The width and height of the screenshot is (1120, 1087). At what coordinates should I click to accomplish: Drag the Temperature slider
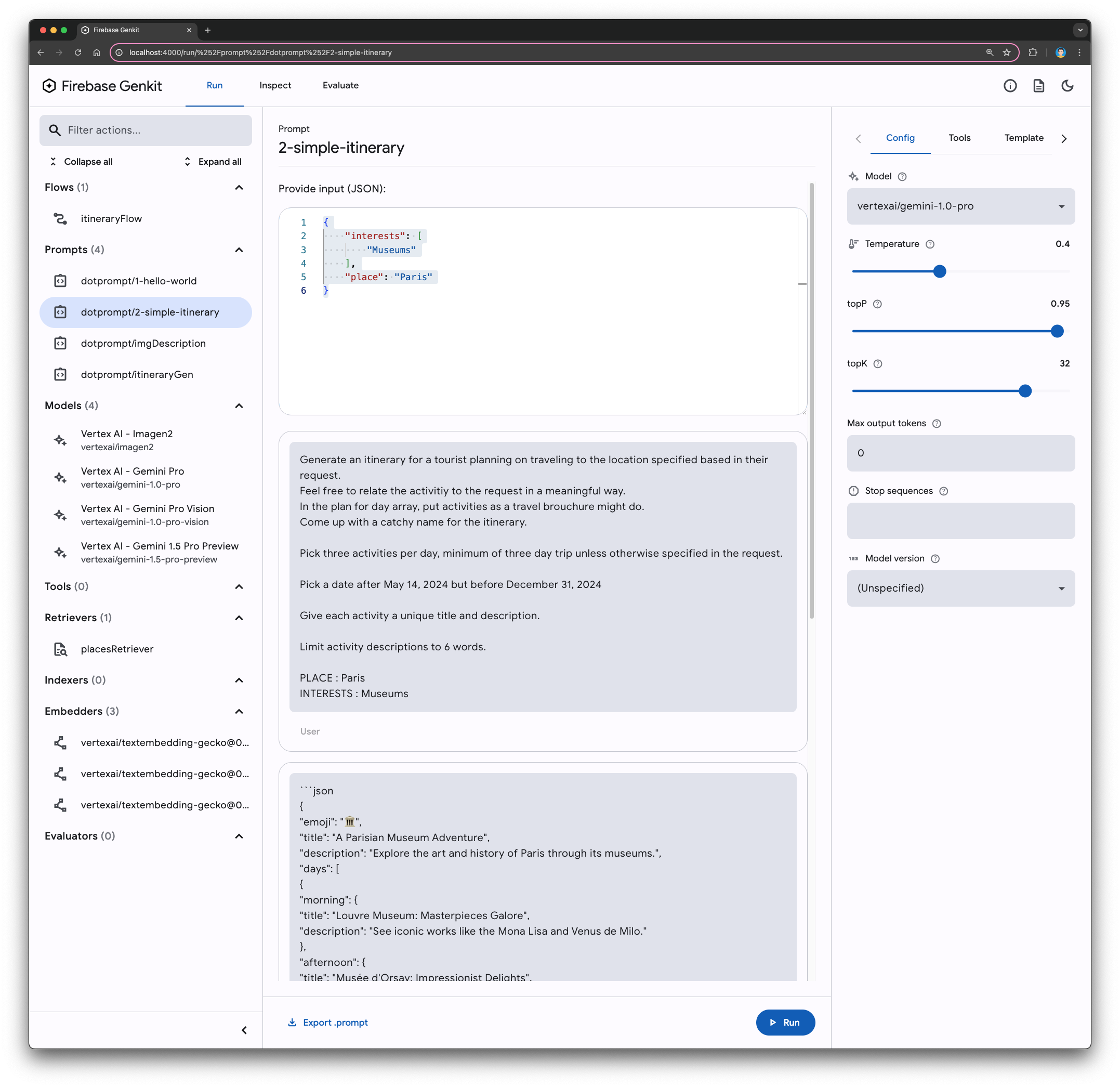939,271
